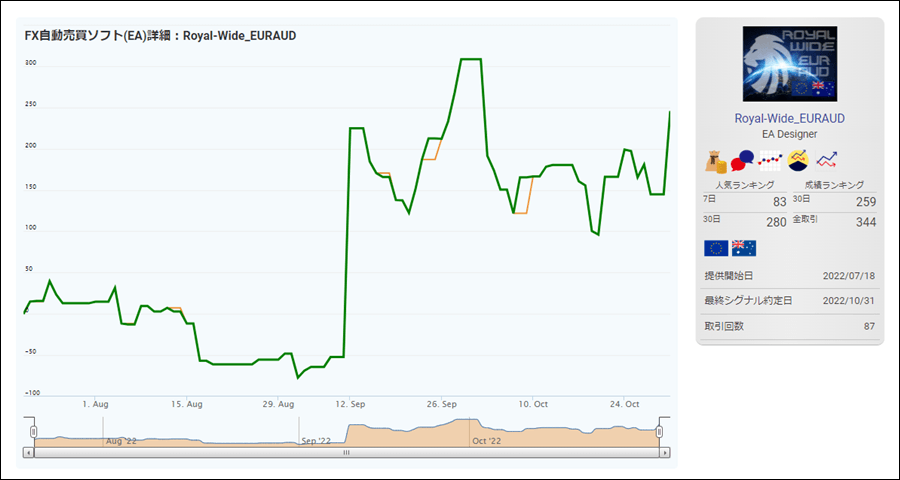
Task: Click the 最終シグナル約定日 label
Action: [x=748, y=301]
